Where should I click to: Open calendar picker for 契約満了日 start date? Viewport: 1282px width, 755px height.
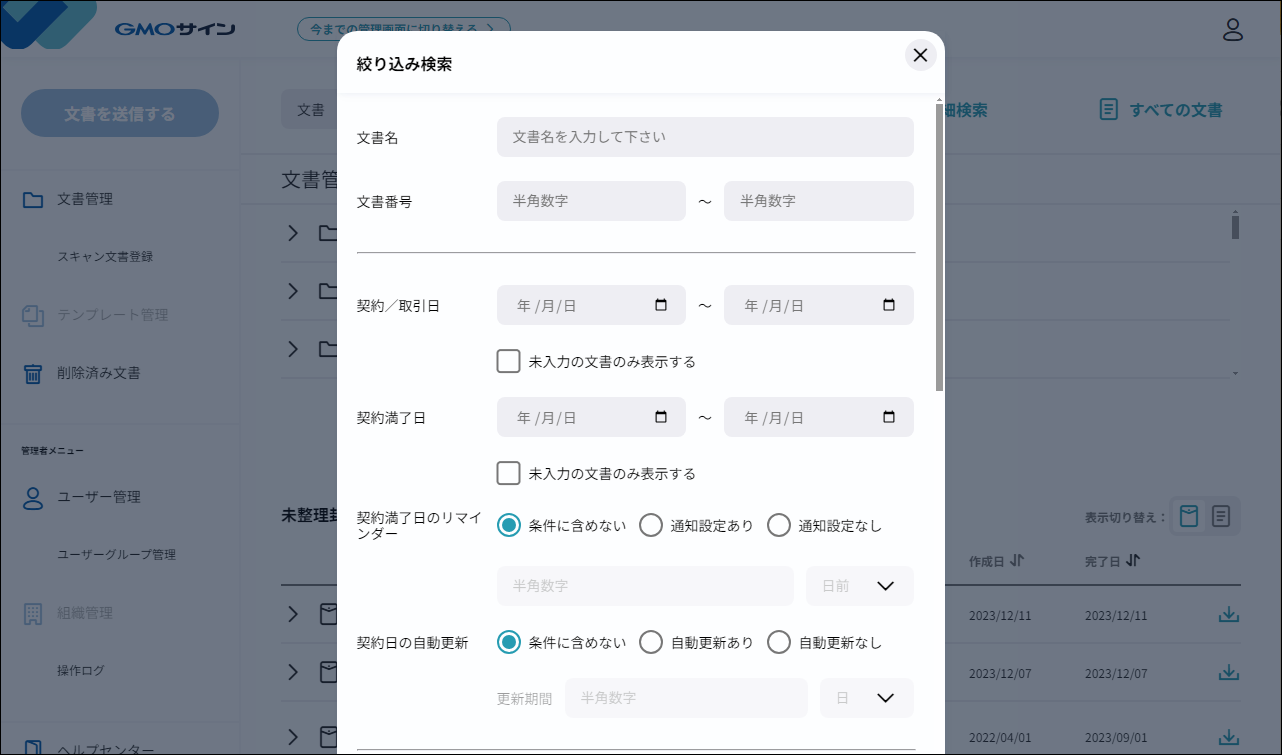(x=661, y=418)
